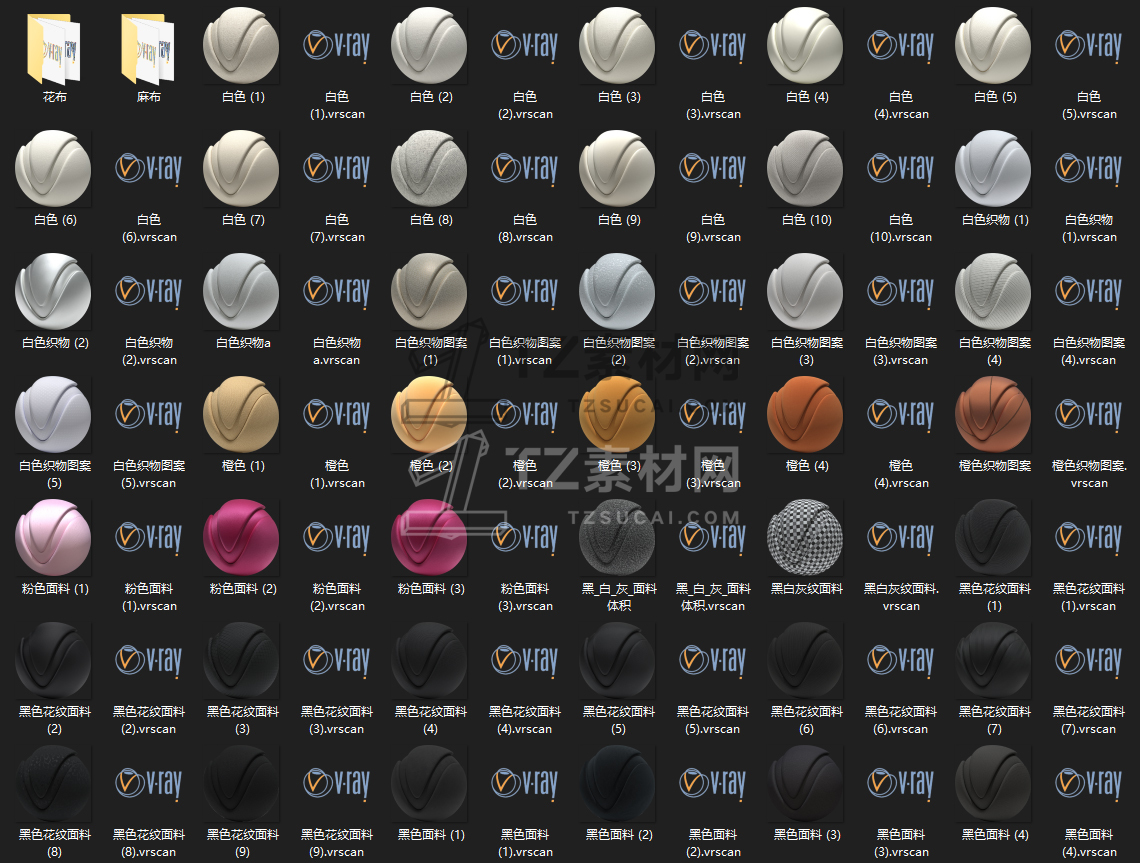Select the 橙色 (1).vrscan V-Ray file icon
The width and height of the screenshot is (1140, 863).
point(337,414)
